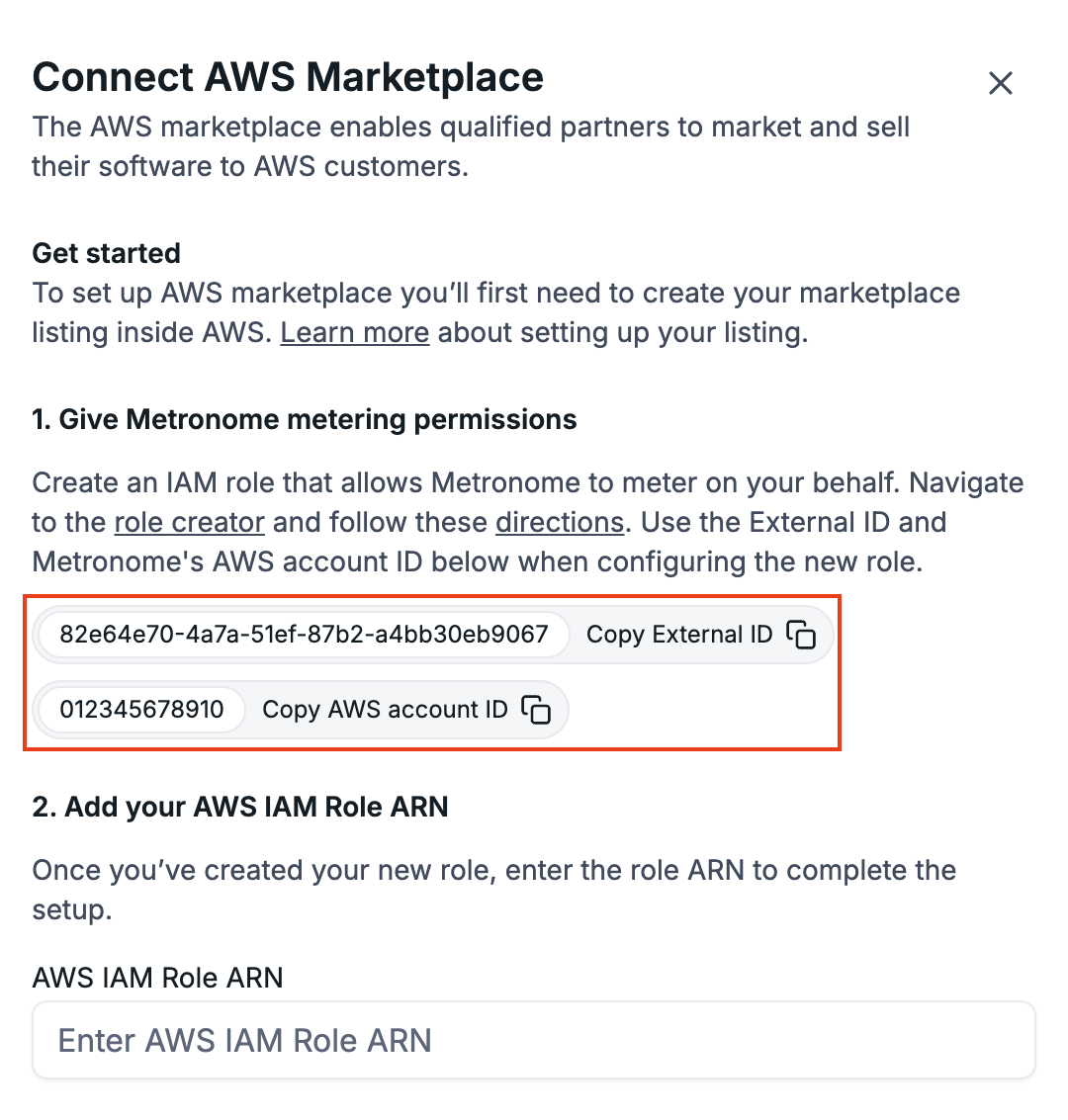1068x1120 pixels.
Task: Close the Connect AWS Marketplace dialog
Action: pyautogui.click(x=1001, y=83)
